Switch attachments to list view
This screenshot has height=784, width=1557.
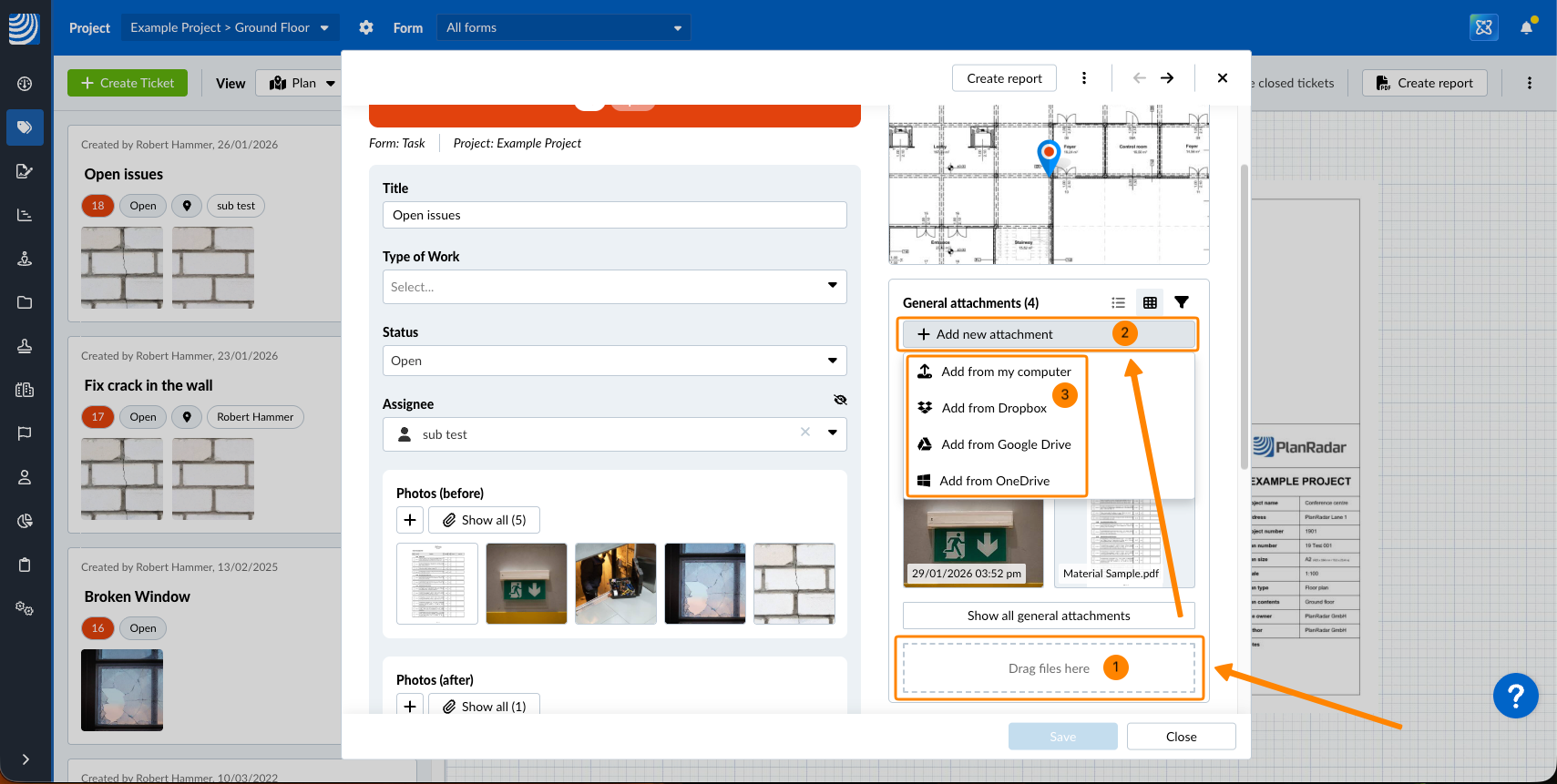coord(1118,302)
